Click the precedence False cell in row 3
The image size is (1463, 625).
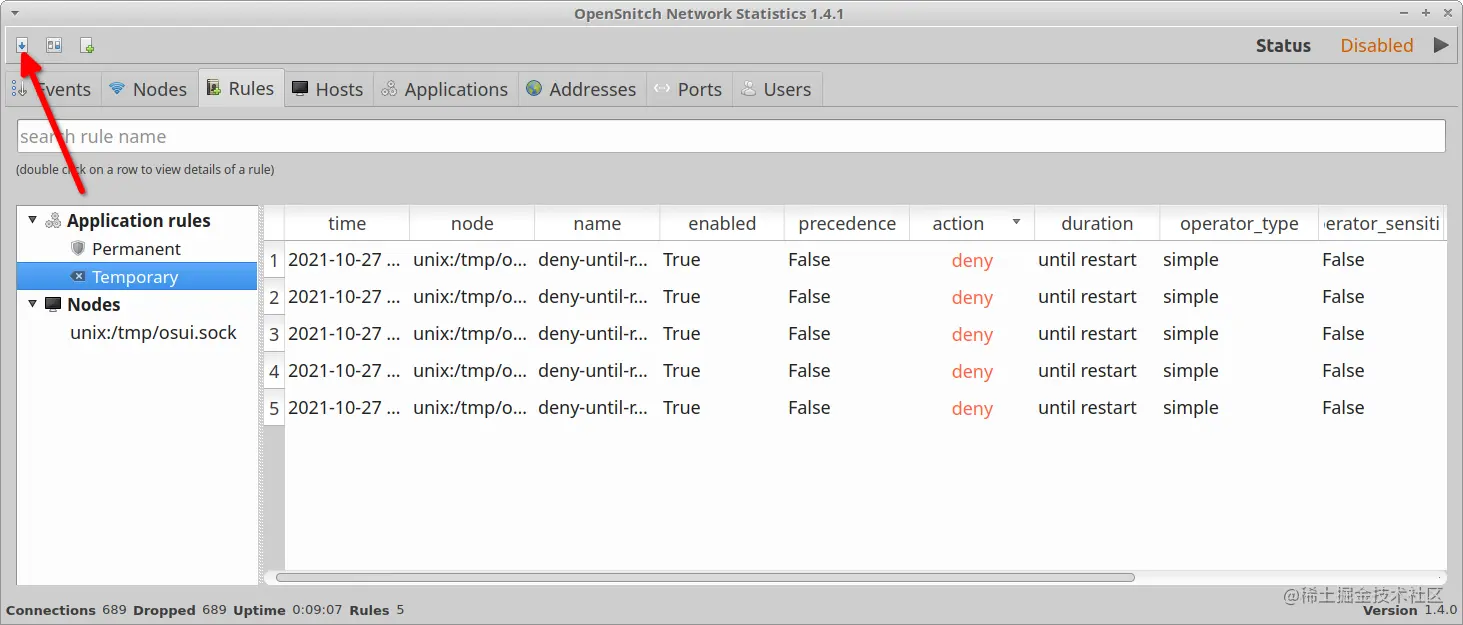coord(847,334)
